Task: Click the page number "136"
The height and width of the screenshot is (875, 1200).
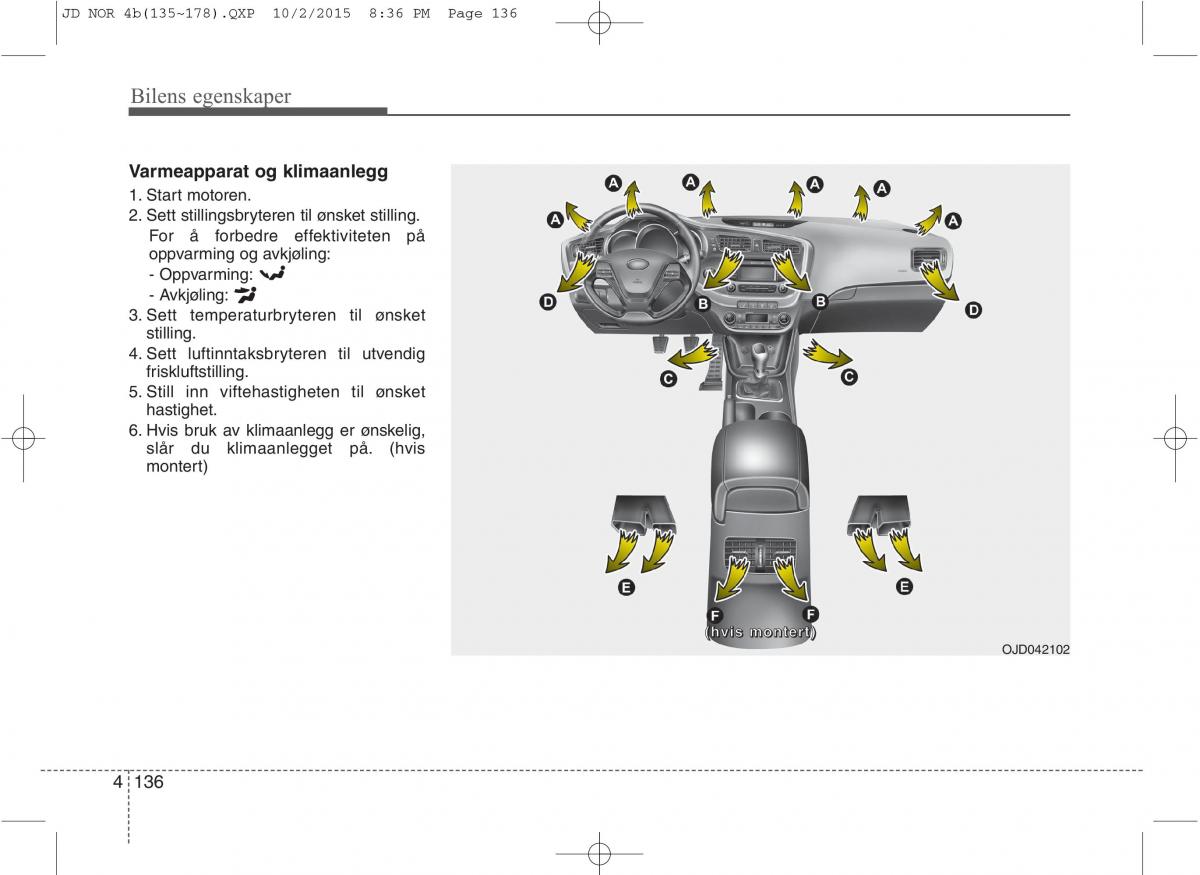Action: [x=149, y=782]
